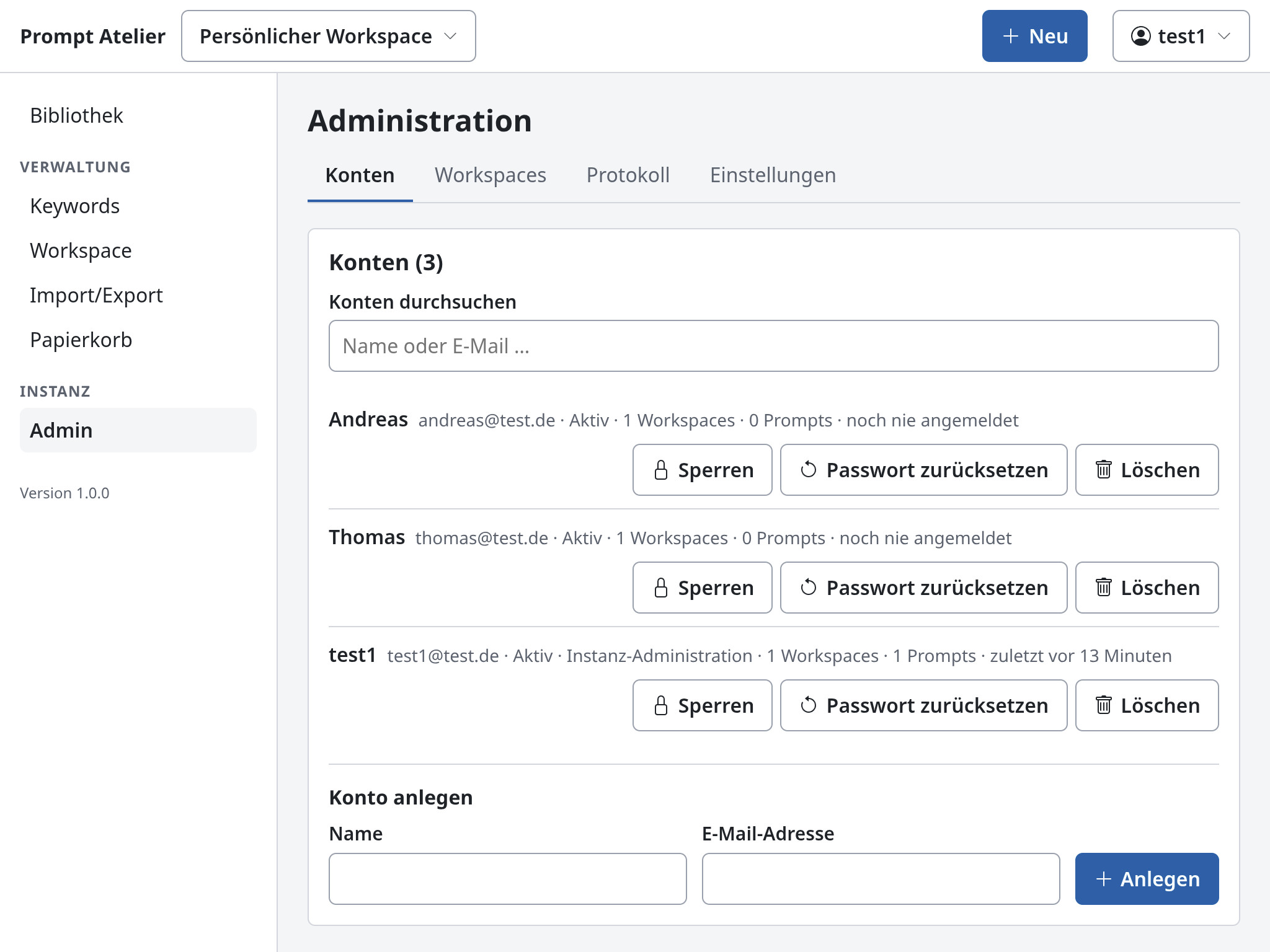The image size is (1270, 952).
Task: Click the Version 1.0.0 text
Action: (64, 493)
